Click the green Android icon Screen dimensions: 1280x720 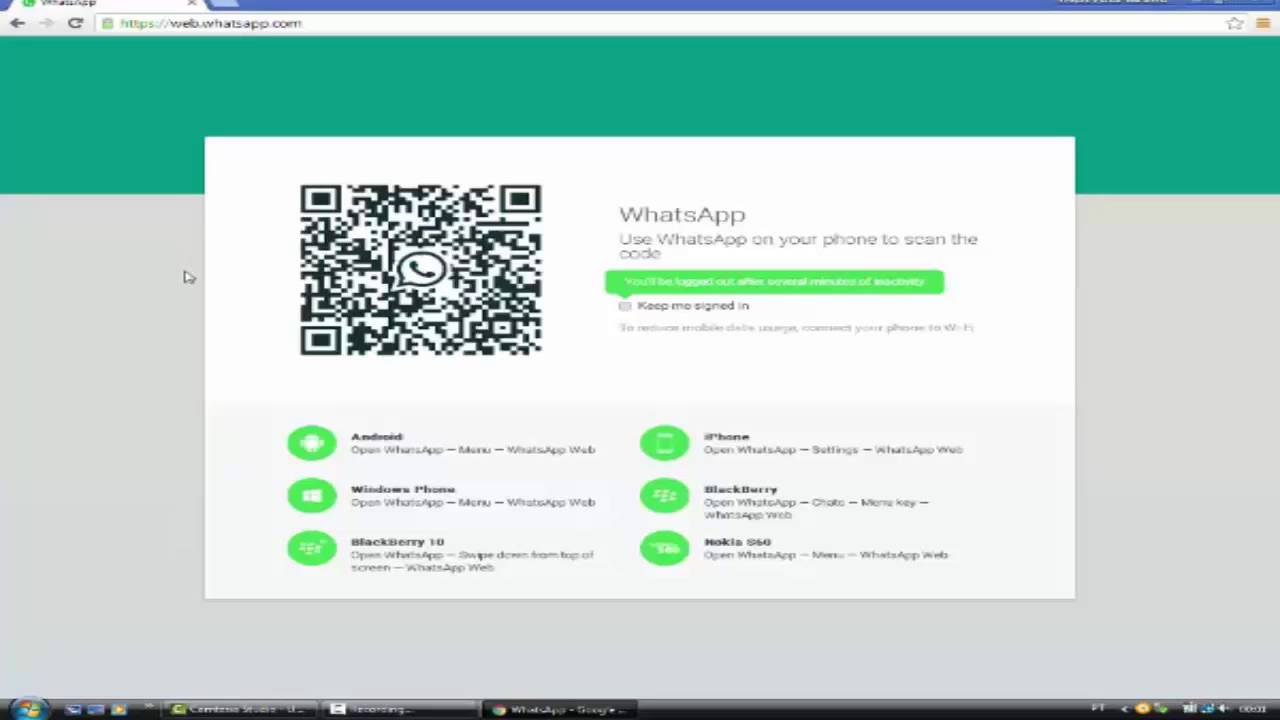click(312, 443)
